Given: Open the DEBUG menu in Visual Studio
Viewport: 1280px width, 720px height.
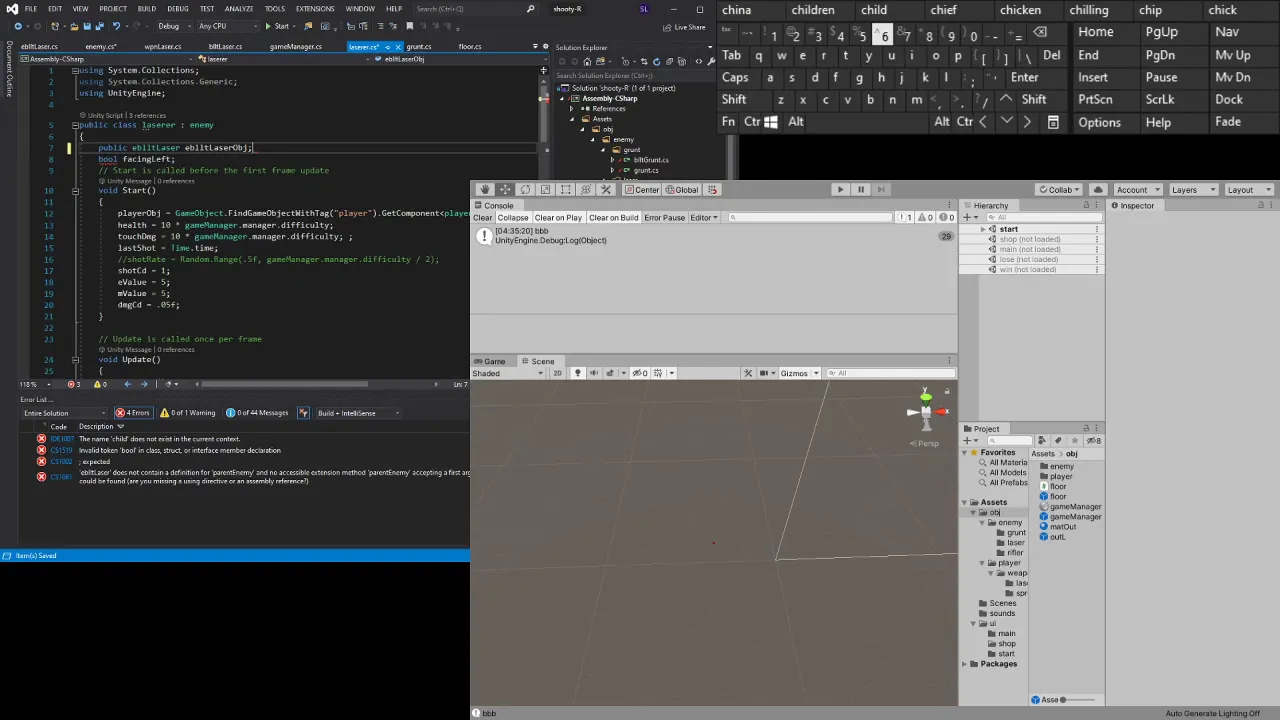Looking at the screenshot, I should pyautogui.click(x=178, y=8).
